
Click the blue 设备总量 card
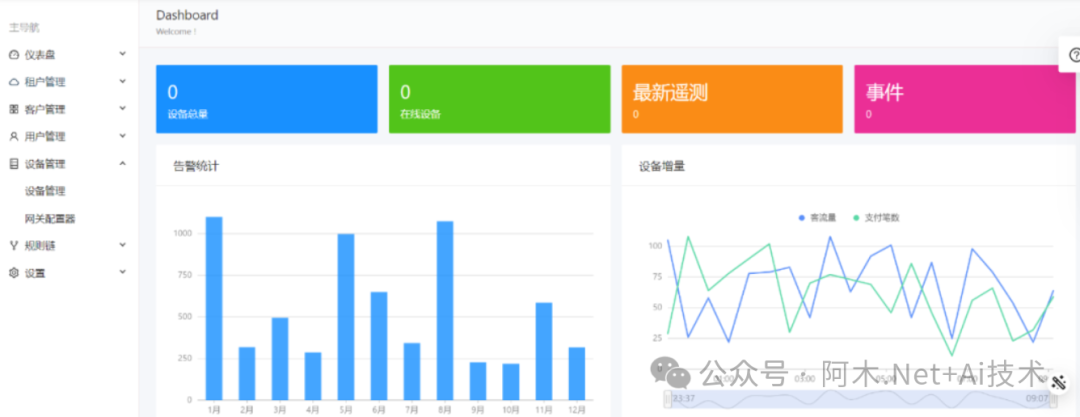coord(267,99)
